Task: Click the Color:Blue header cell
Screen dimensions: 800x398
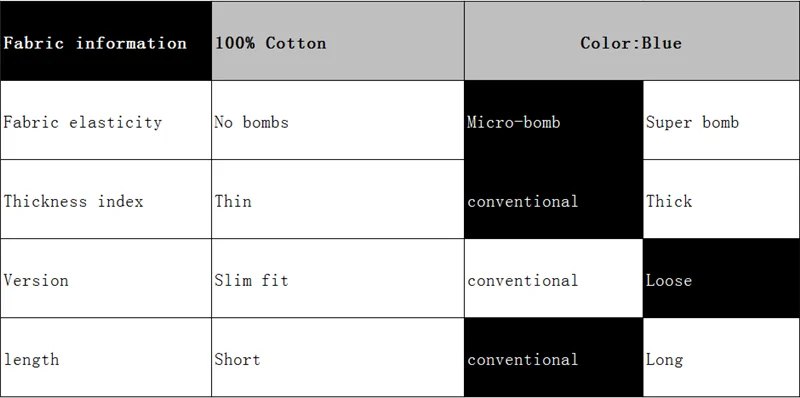Action: point(632,41)
